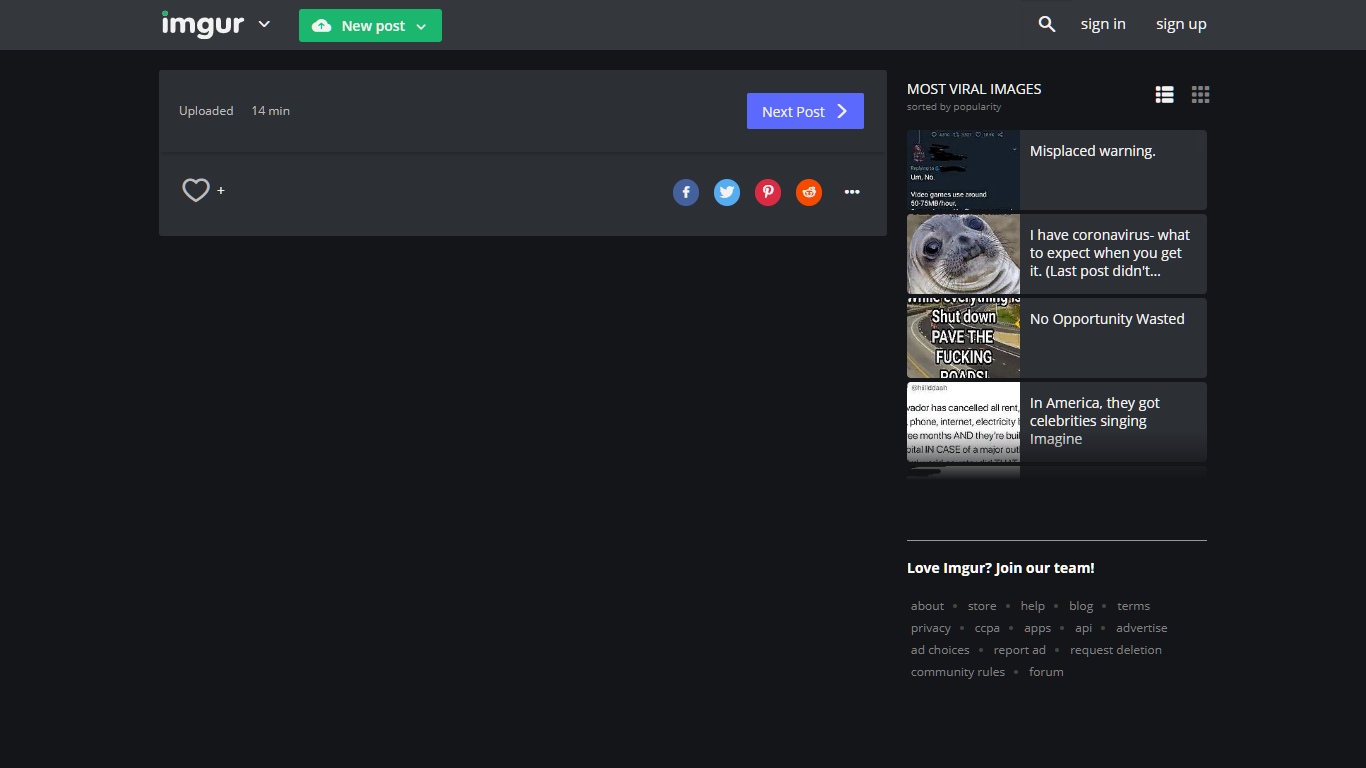Share post on Reddit
The height and width of the screenshot is (768, 1366).
pos(809,192)
